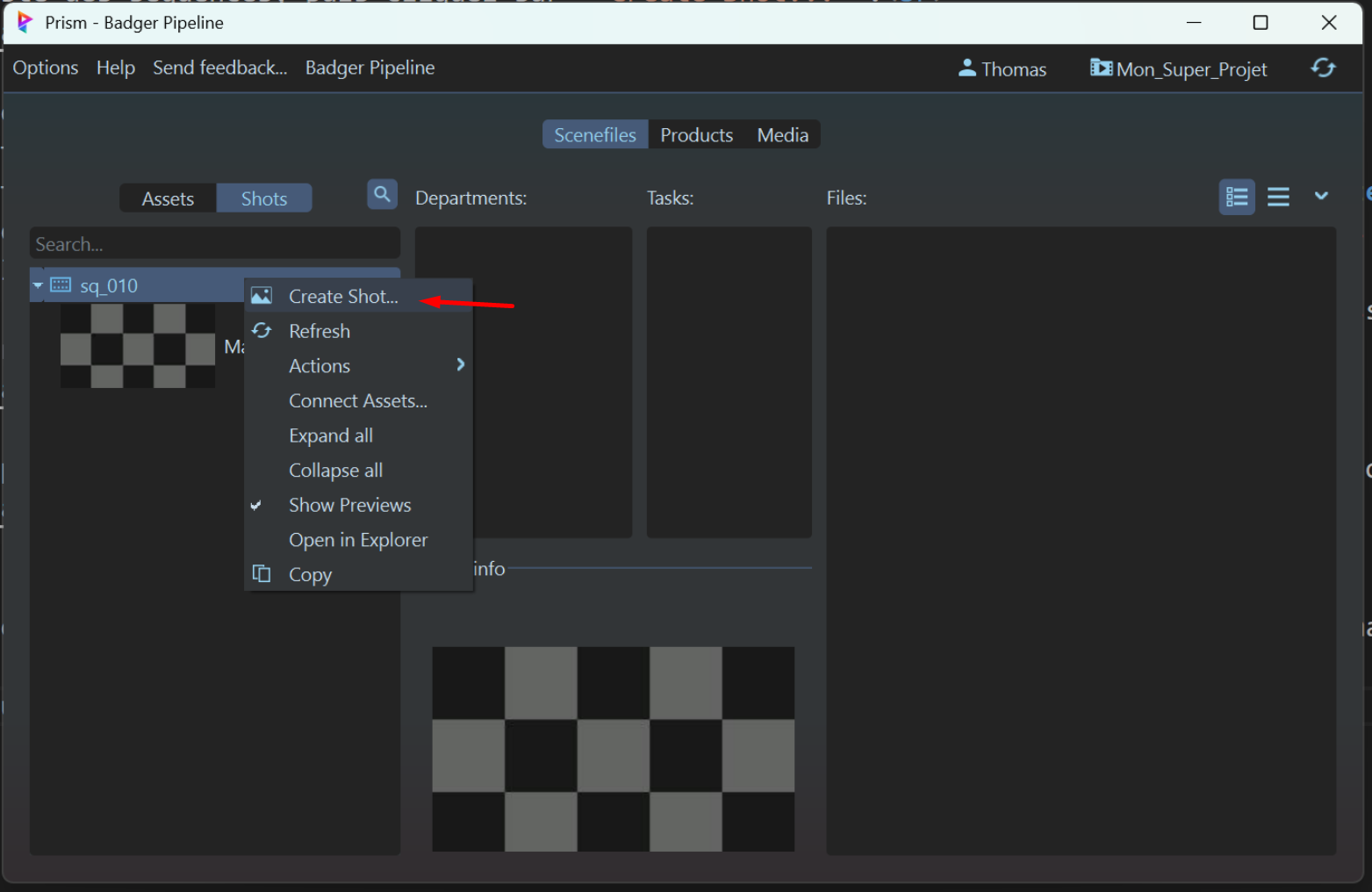Click Connect Assets... menu entry

[357, 400]
